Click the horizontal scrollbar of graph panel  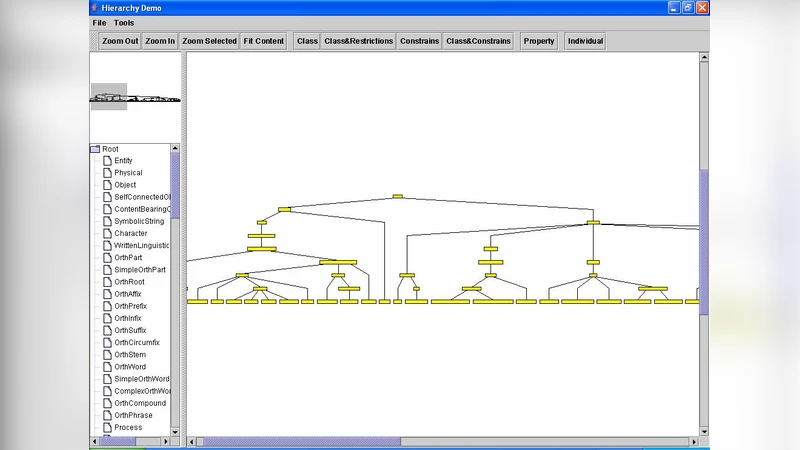(x=300, y=441)
